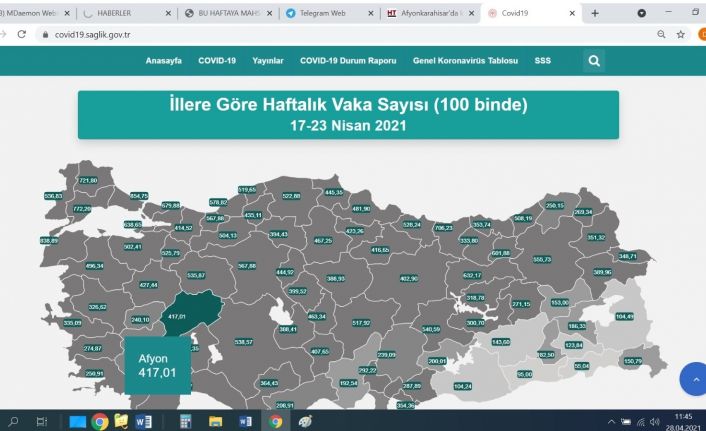The height and width of the screenshot is (431, 706).
Task: Open the Paint palette icon in the taskbar
Action: [x=305, y=422]
